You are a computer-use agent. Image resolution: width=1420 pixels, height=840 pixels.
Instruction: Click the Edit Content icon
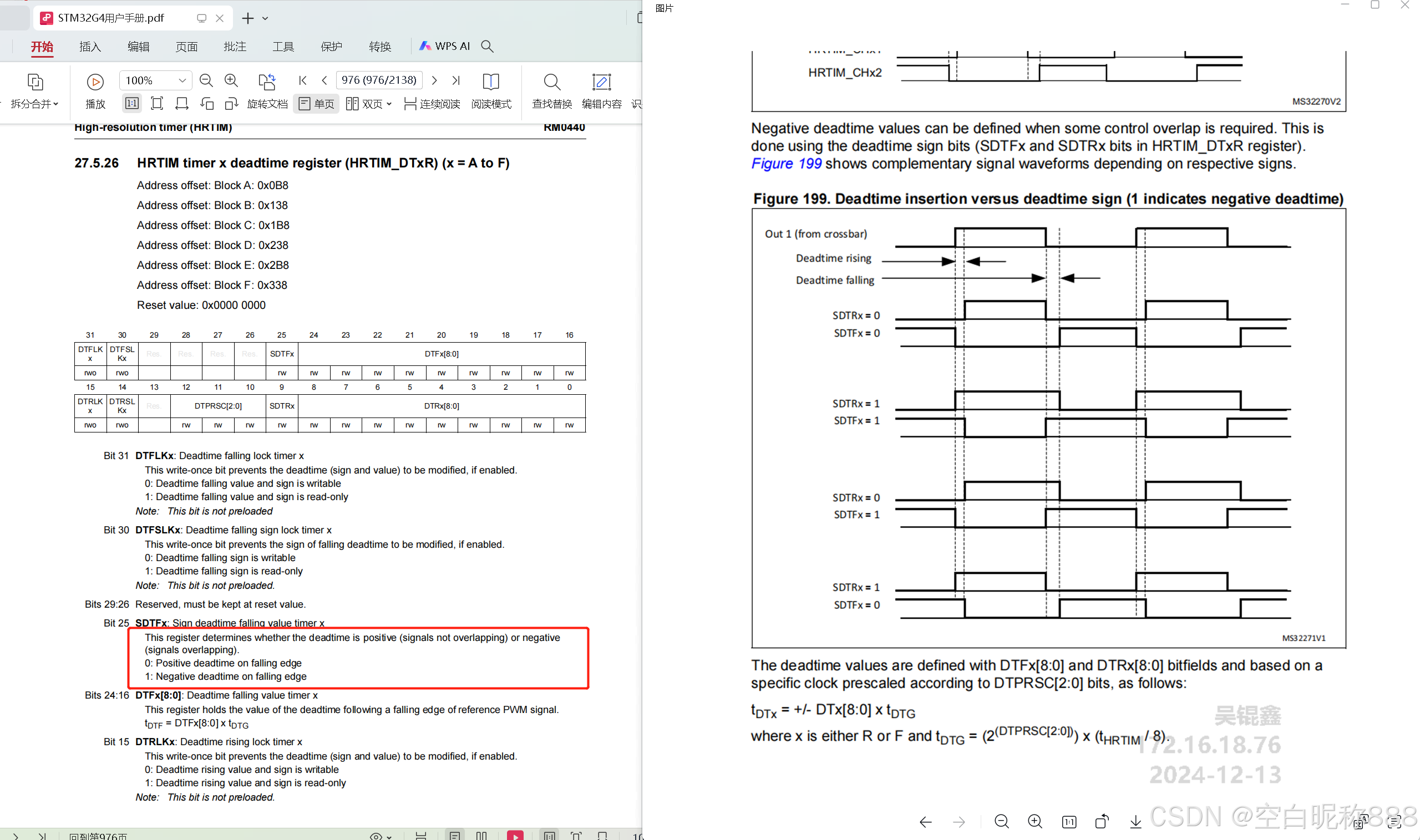[601, 91]
